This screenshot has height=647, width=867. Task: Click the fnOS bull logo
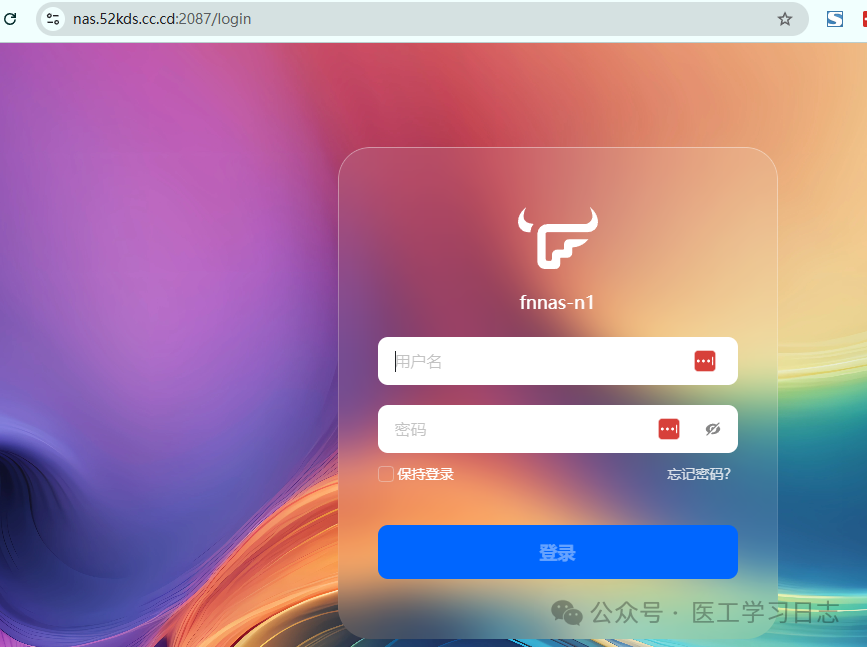tap(557, 238)
